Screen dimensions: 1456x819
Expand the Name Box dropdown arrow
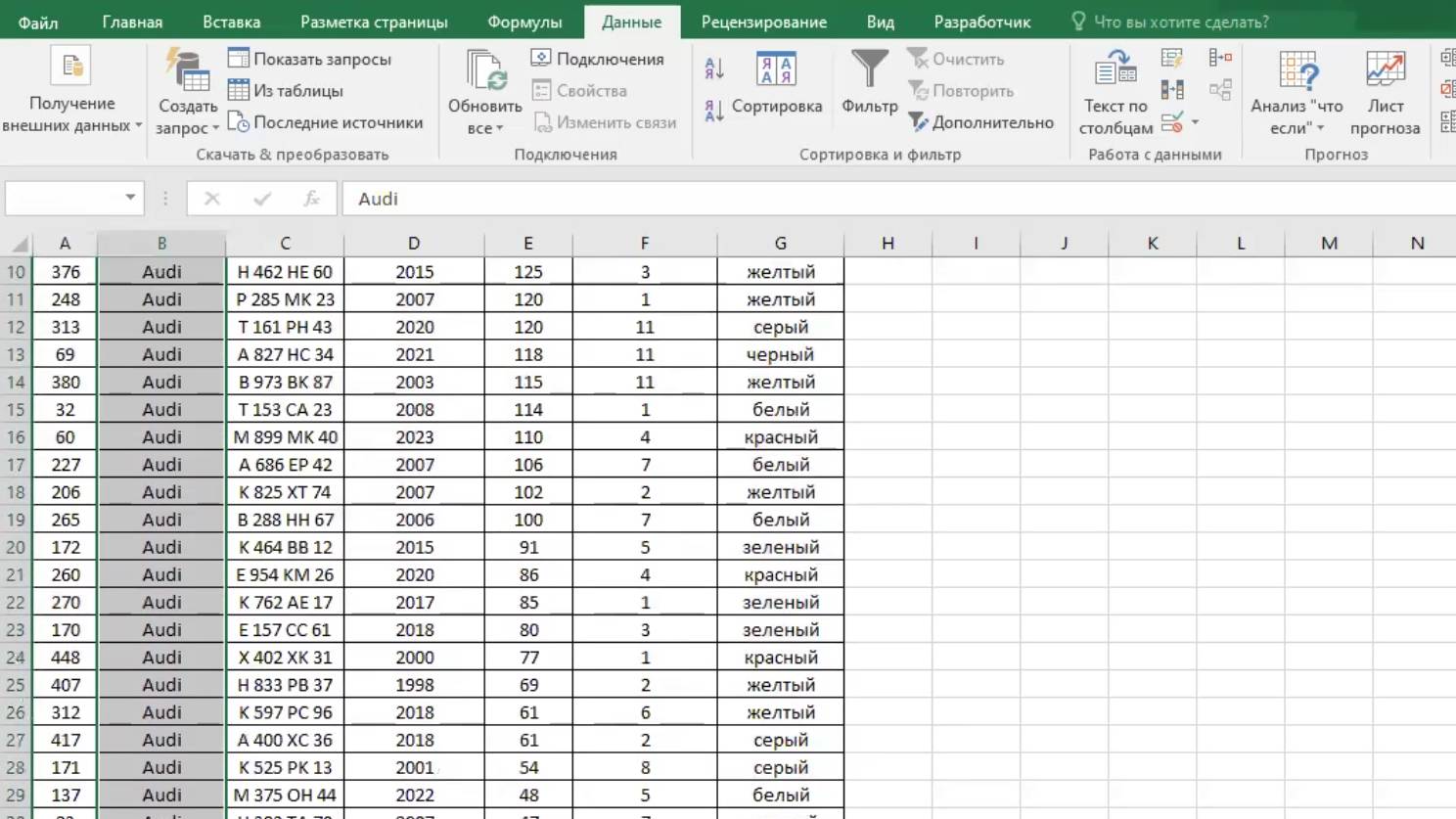click(x=130, y=198)
